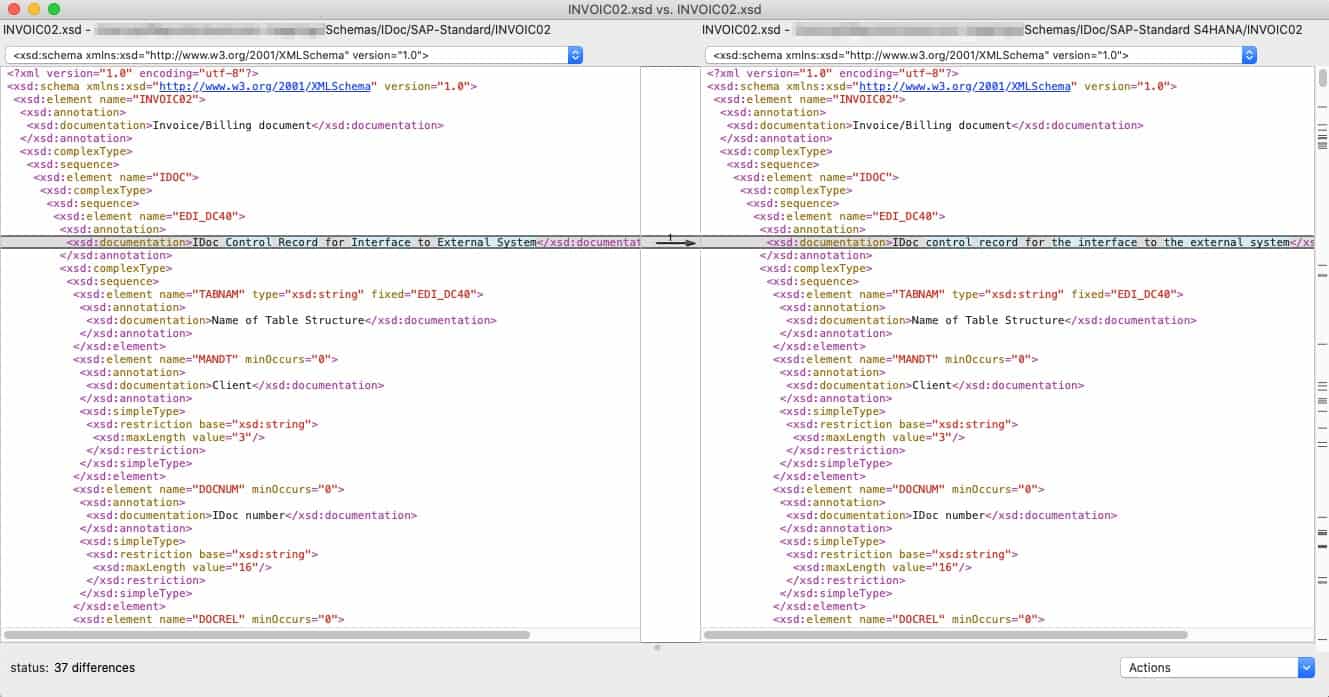Select the MANDT element line in right pane
The image size is (1329, 697).
(x=905, y=359)
